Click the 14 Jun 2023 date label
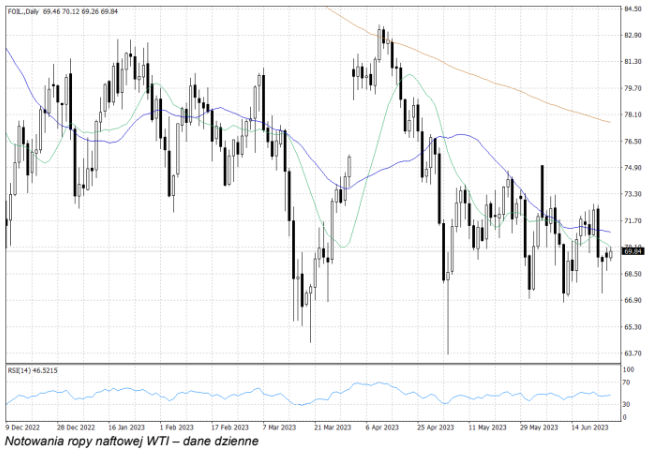Screen dimensions: 646x454 pos(590,427)
